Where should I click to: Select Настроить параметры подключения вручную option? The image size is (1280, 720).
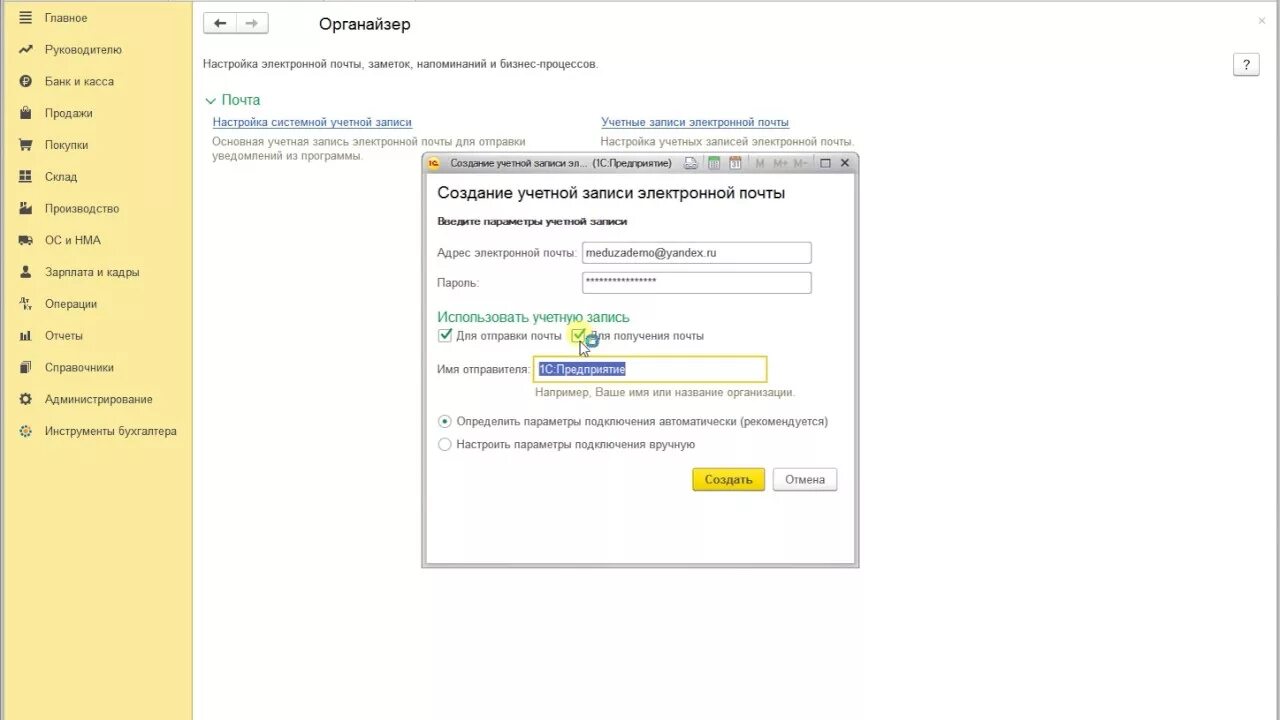pos(445,445)
